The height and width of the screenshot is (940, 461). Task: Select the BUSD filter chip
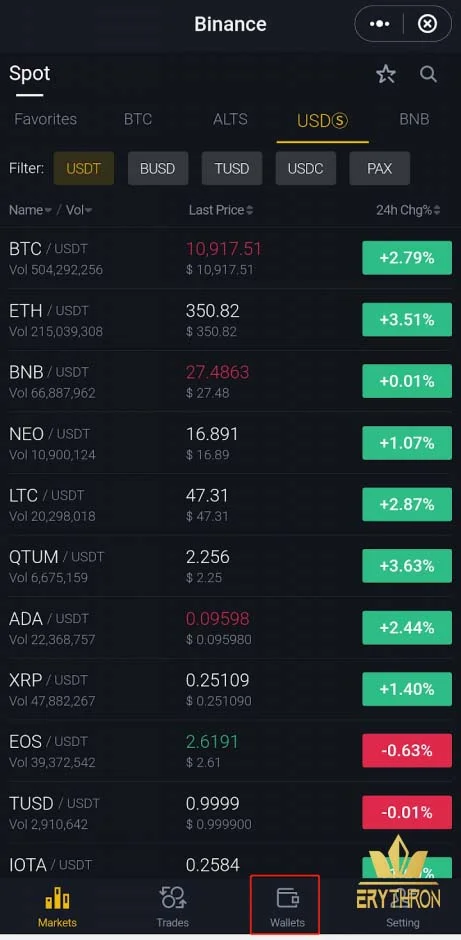click(158, 168)
